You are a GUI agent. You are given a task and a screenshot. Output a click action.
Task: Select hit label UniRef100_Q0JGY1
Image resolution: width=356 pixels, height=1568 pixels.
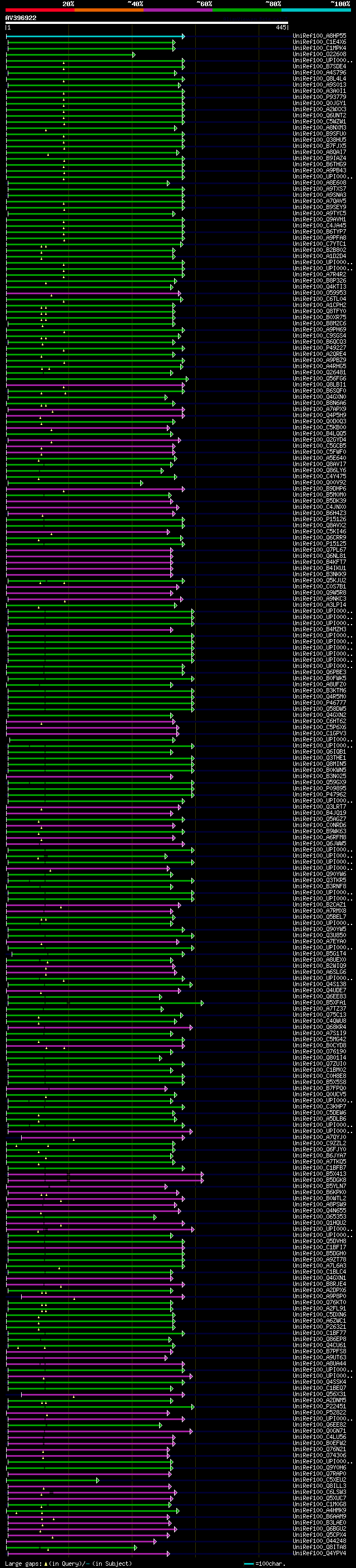pos(319,103)
